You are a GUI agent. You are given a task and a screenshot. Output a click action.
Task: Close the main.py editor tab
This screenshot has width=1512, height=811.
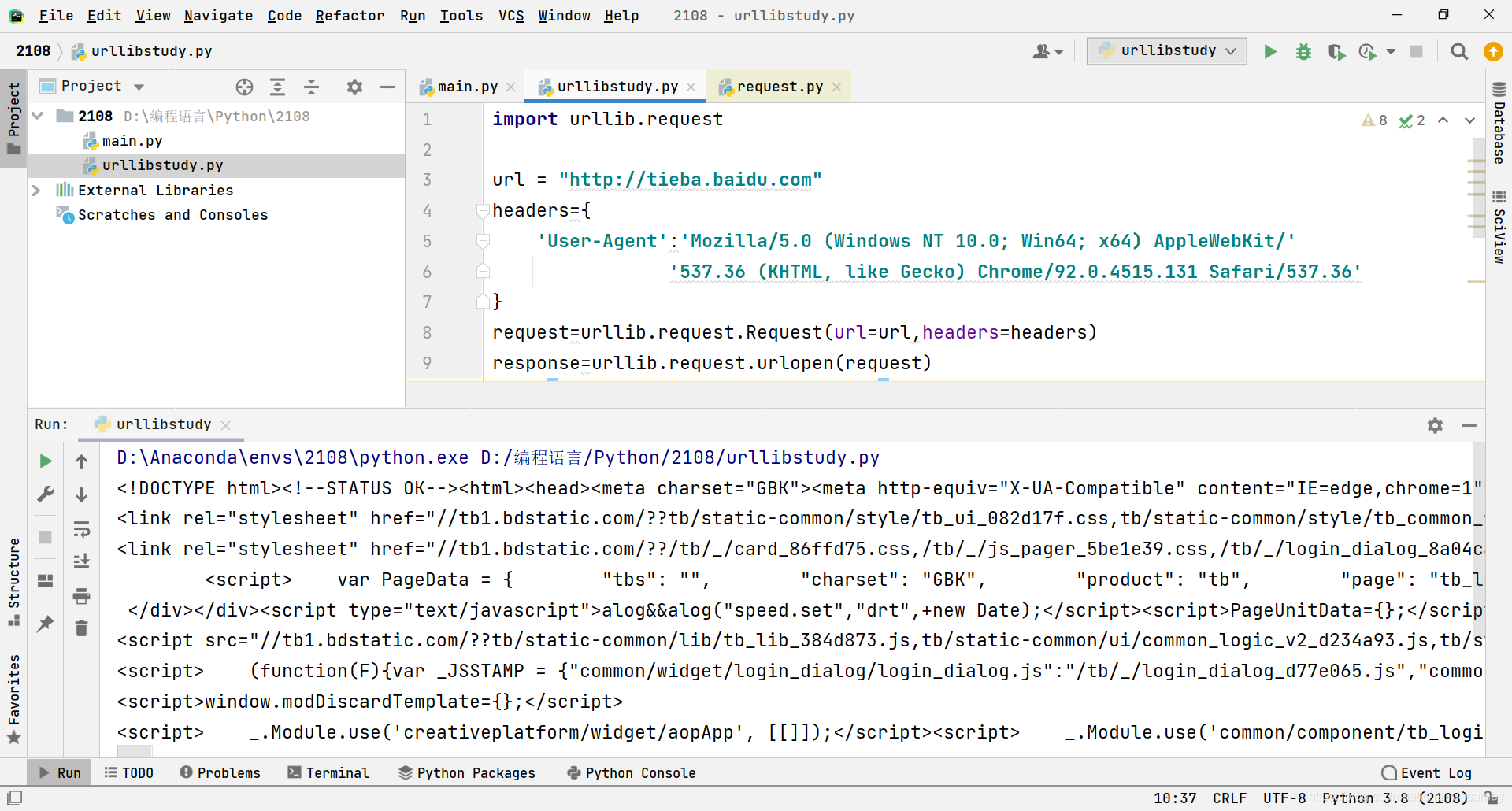(510, 87)
